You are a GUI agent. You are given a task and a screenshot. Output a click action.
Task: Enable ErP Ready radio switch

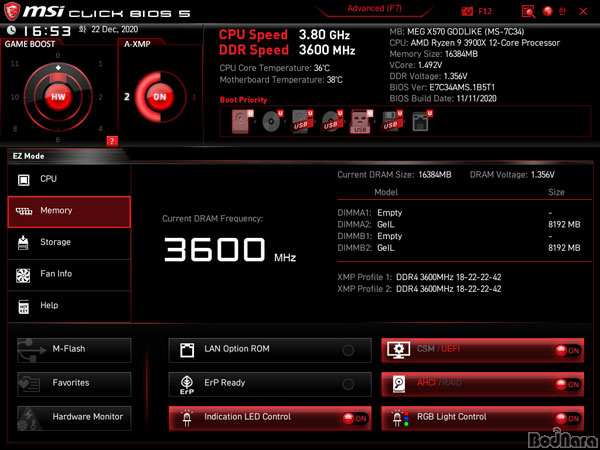[348, 384]
